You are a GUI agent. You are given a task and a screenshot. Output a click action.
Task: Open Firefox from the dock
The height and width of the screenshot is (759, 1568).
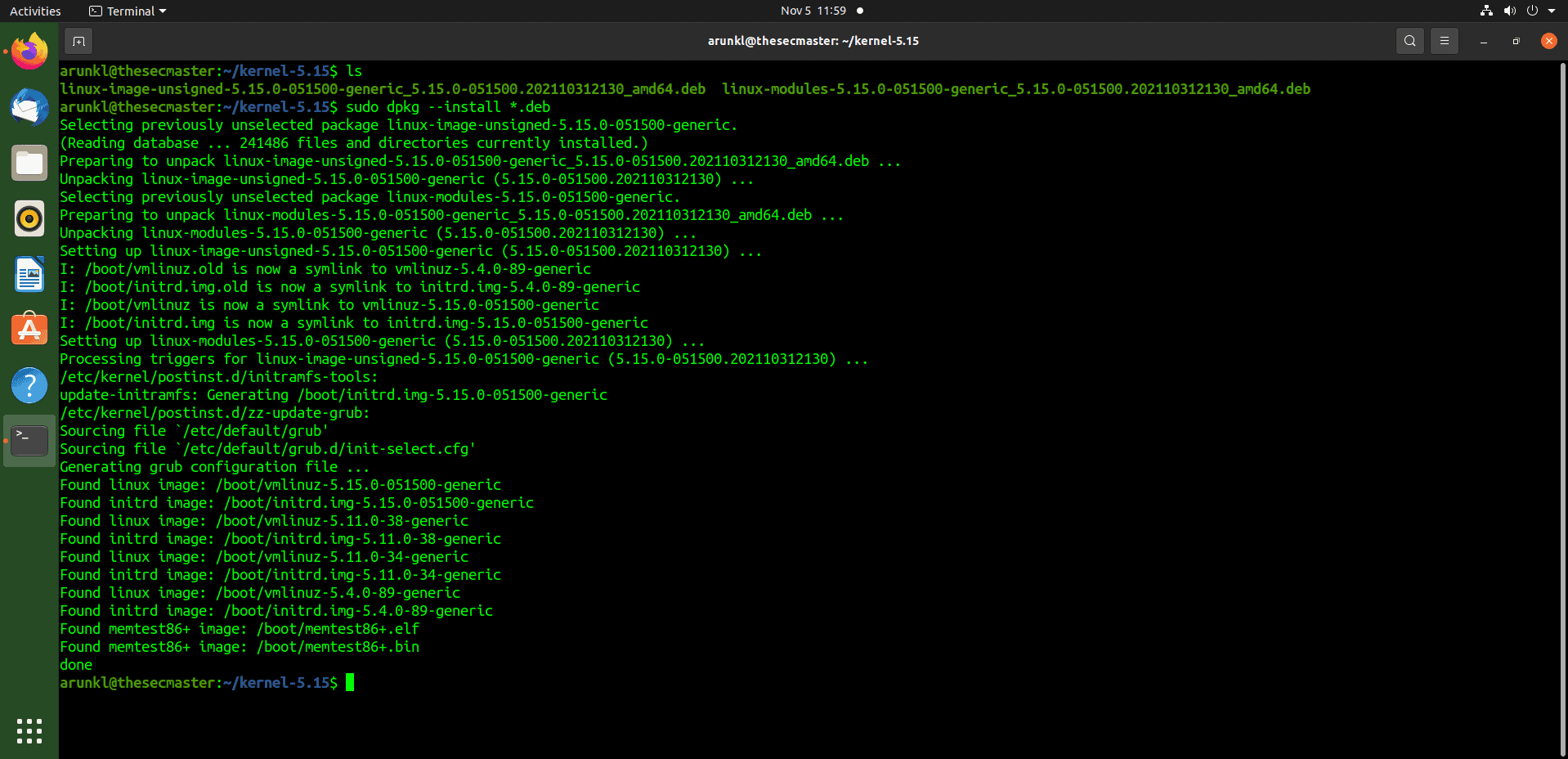click(x=29, y=52)
